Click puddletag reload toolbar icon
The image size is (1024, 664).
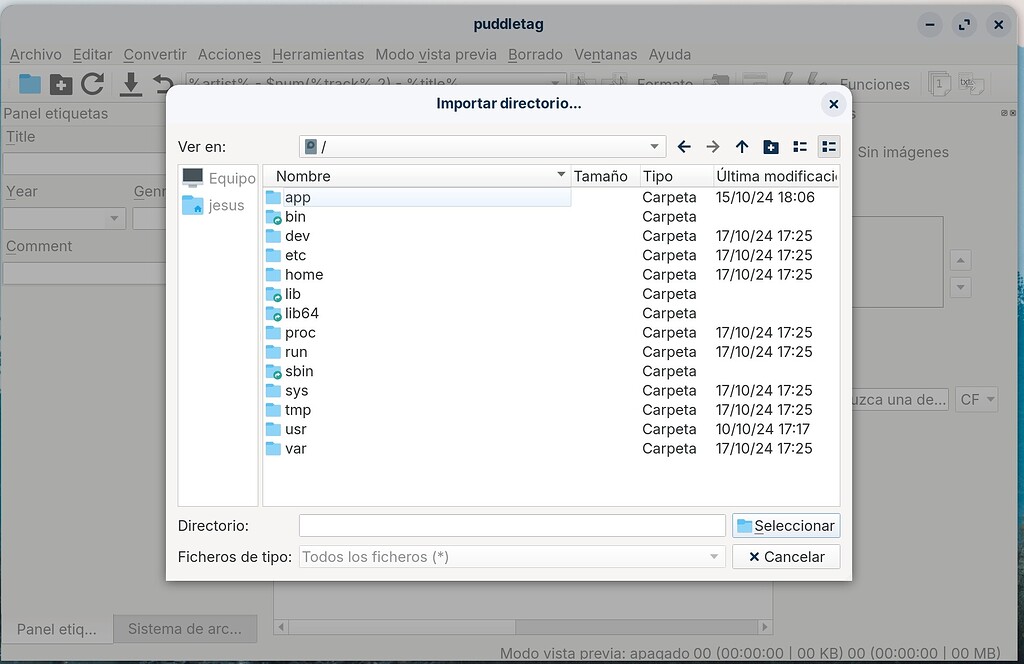(x=93, y=84)
